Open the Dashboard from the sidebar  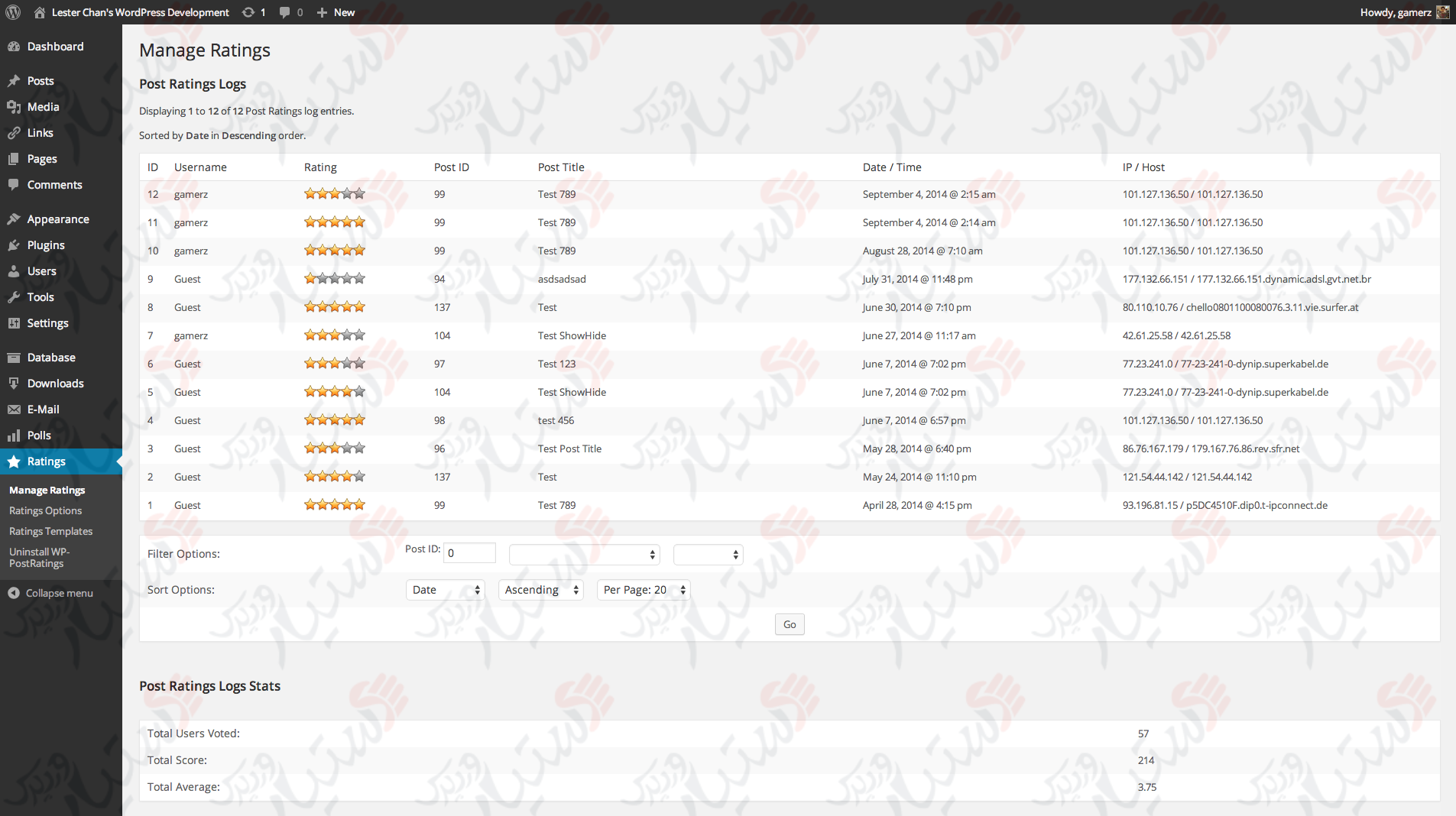click(55, 47)
